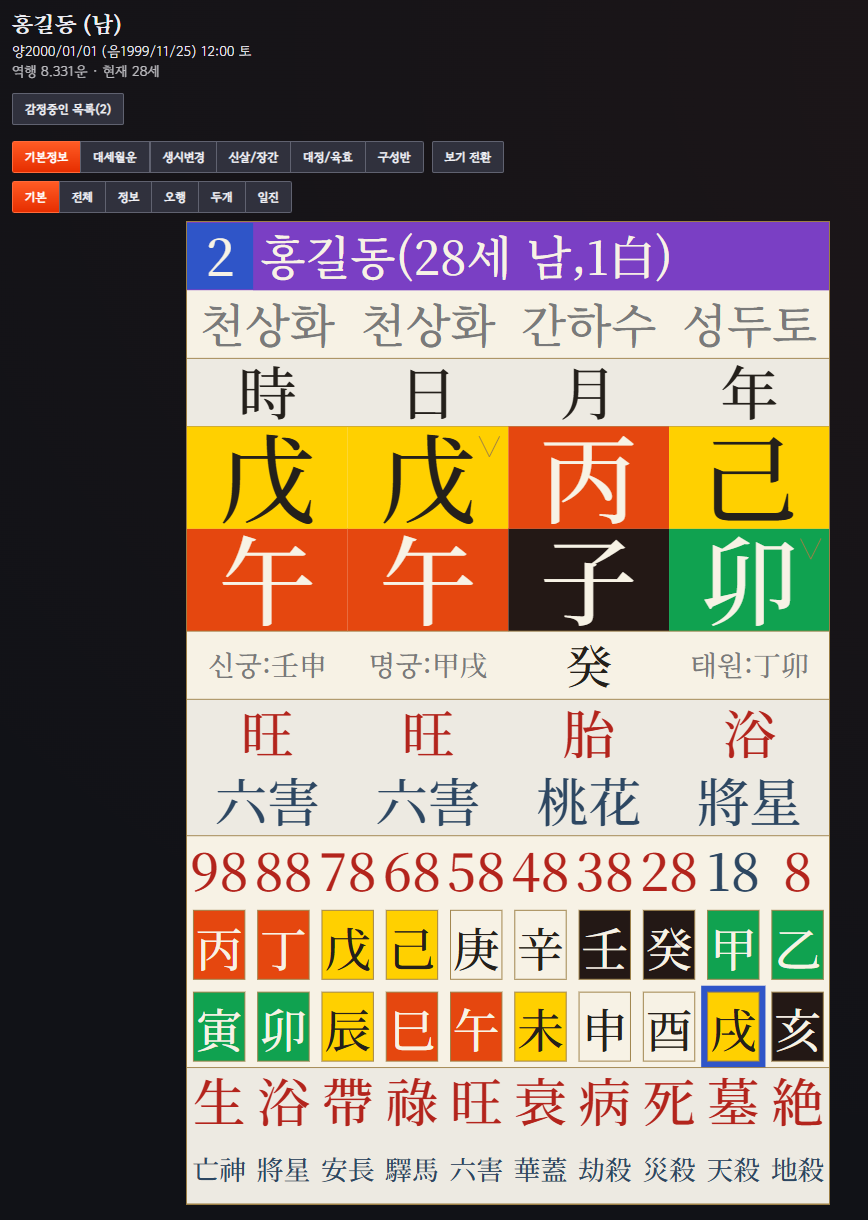Select the 癸 daeun stem tile under 28
Image resolution: width=868 pixels, height=1220 pixels.
[x=669, y=944]
